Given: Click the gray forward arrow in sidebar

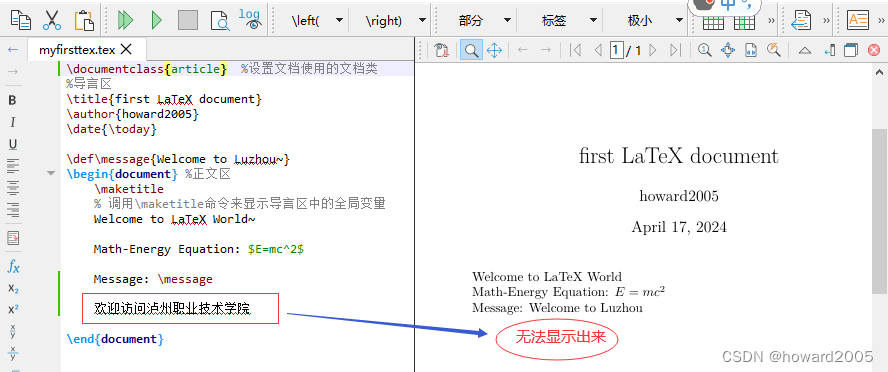Looking at the screenshot, I should (12, 71).
